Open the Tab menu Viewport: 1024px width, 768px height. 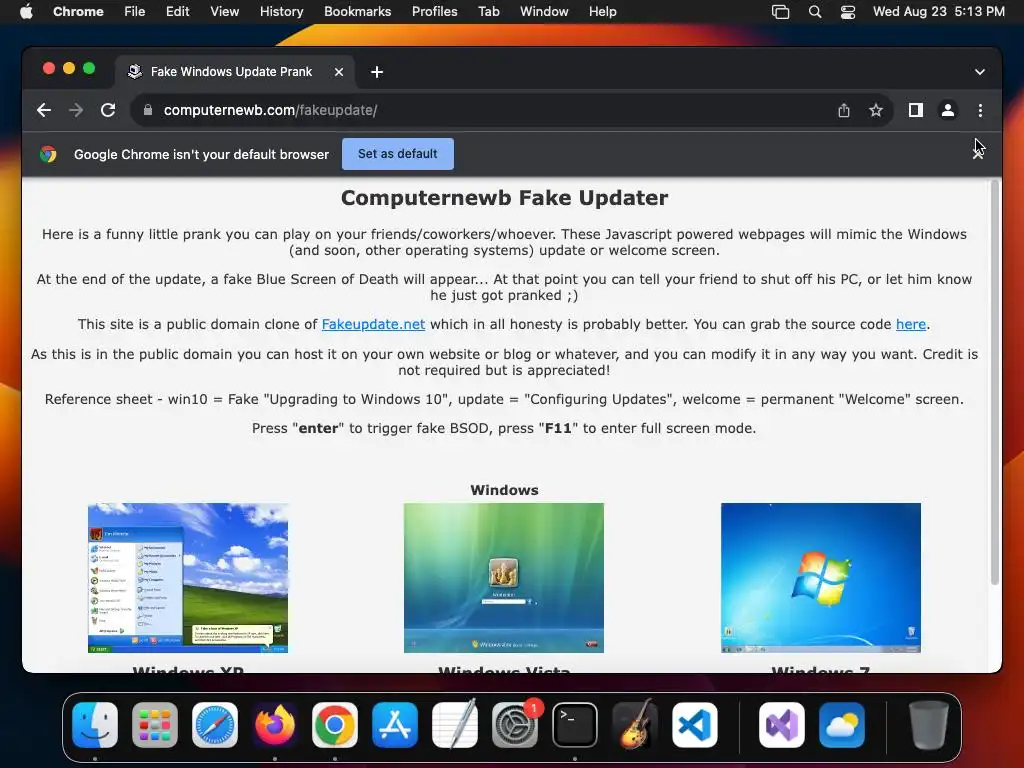tap(488, 12)
